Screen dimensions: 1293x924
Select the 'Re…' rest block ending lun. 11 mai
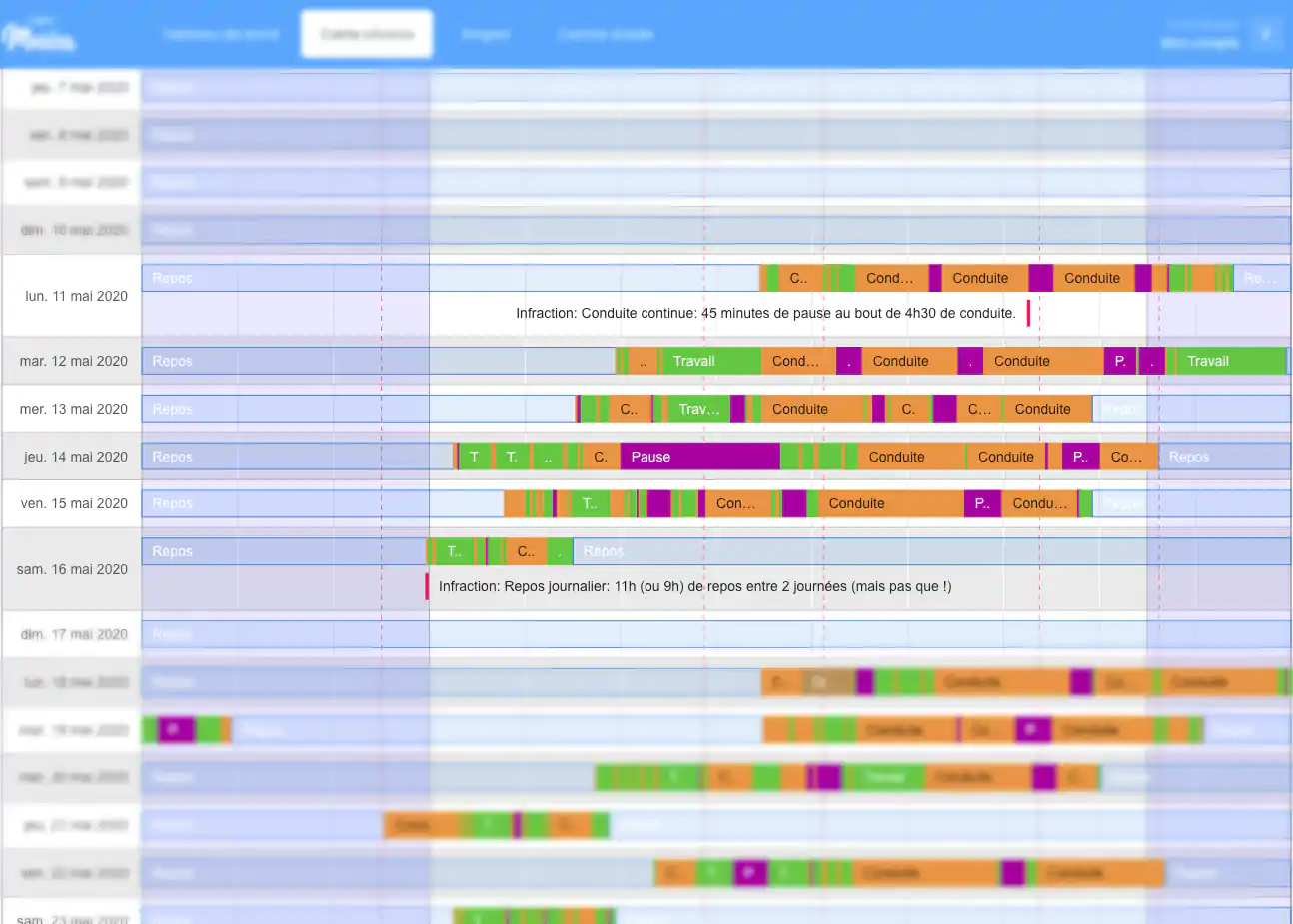tap(1261, 278)
